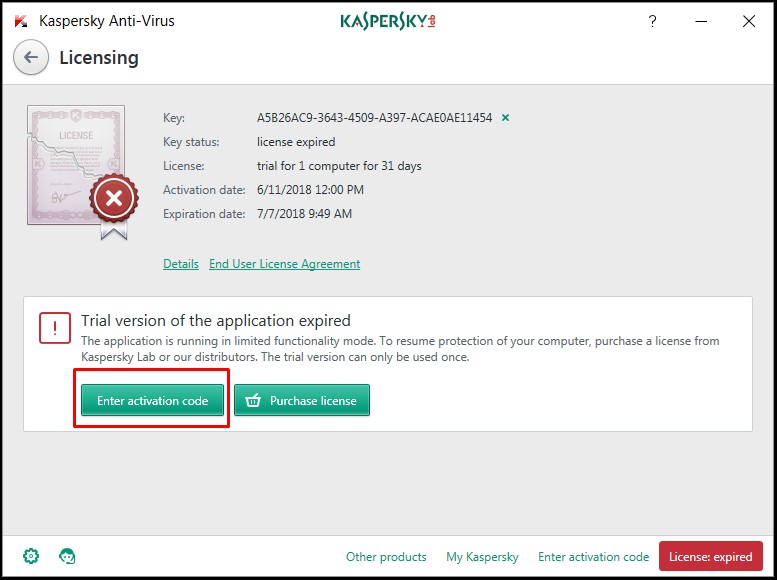Viewport: 777px width, 580px height.
Task: Click the Kaspersky Lab logo in the header
Action: [x=388, y=21]
